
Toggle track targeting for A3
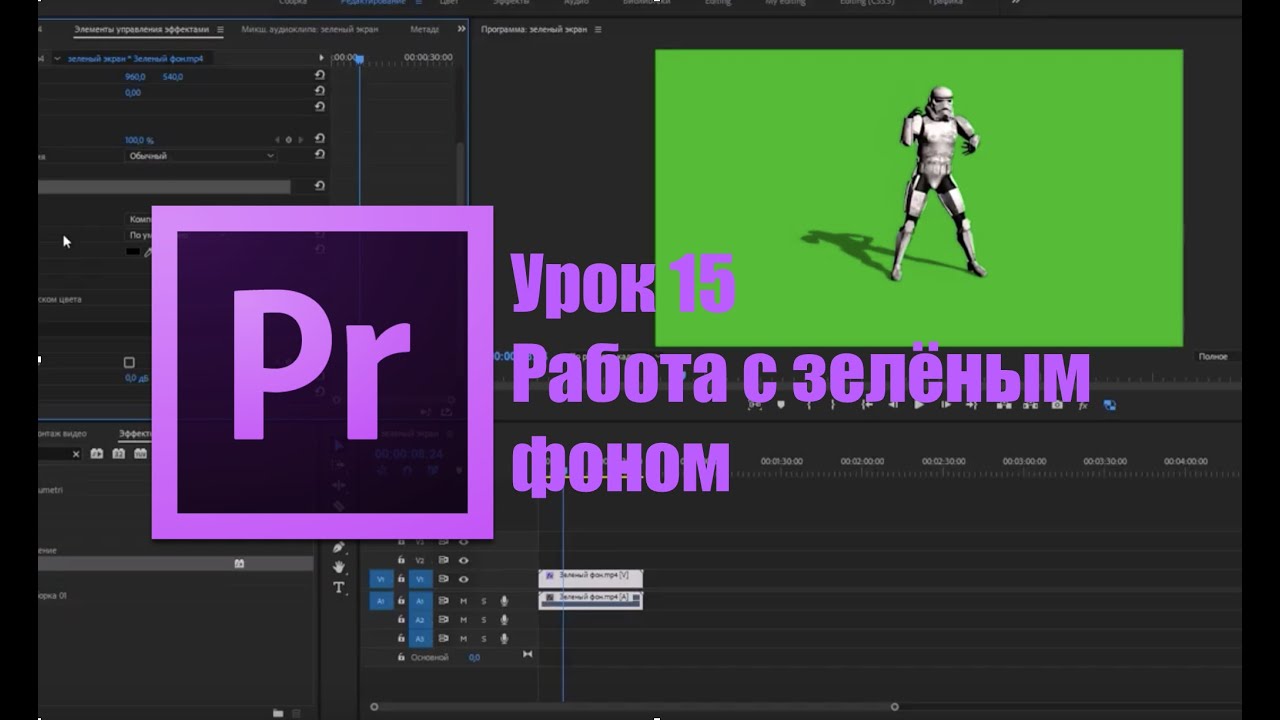(421, 638)
